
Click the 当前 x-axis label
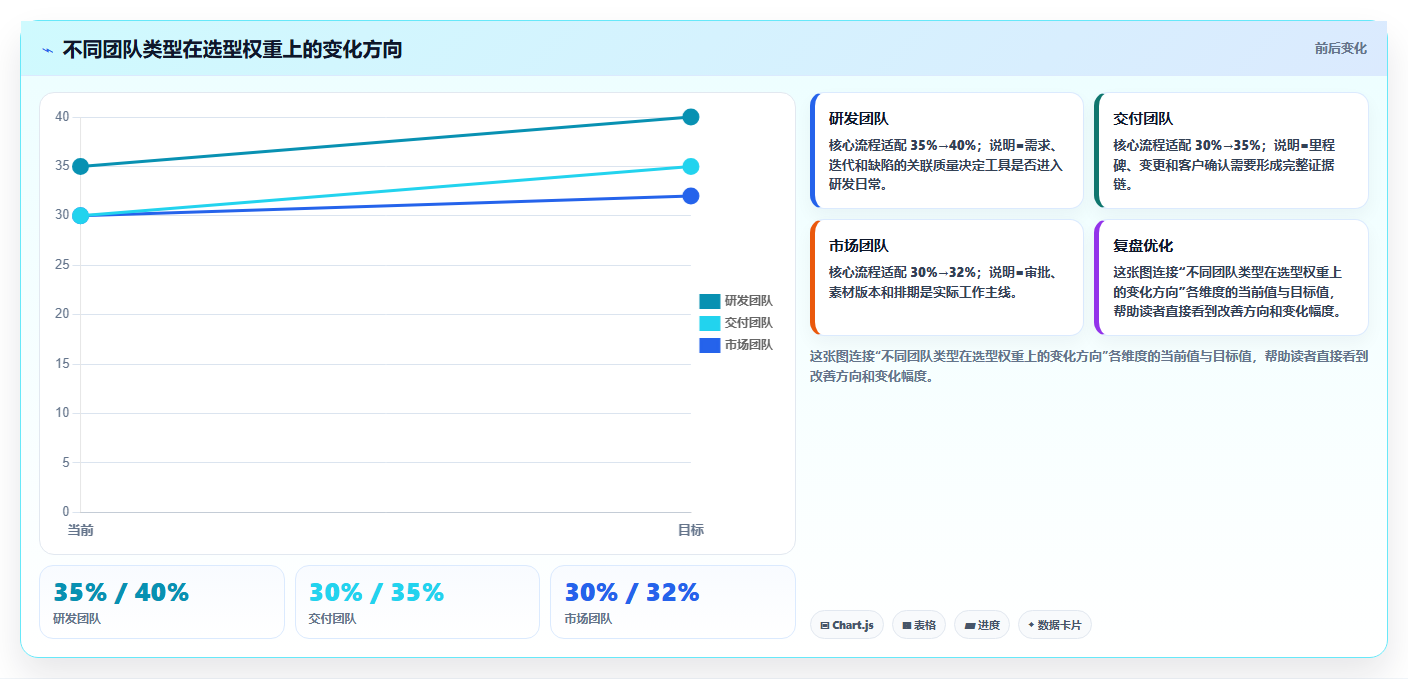pyautogui.click(x=81, y=530)
